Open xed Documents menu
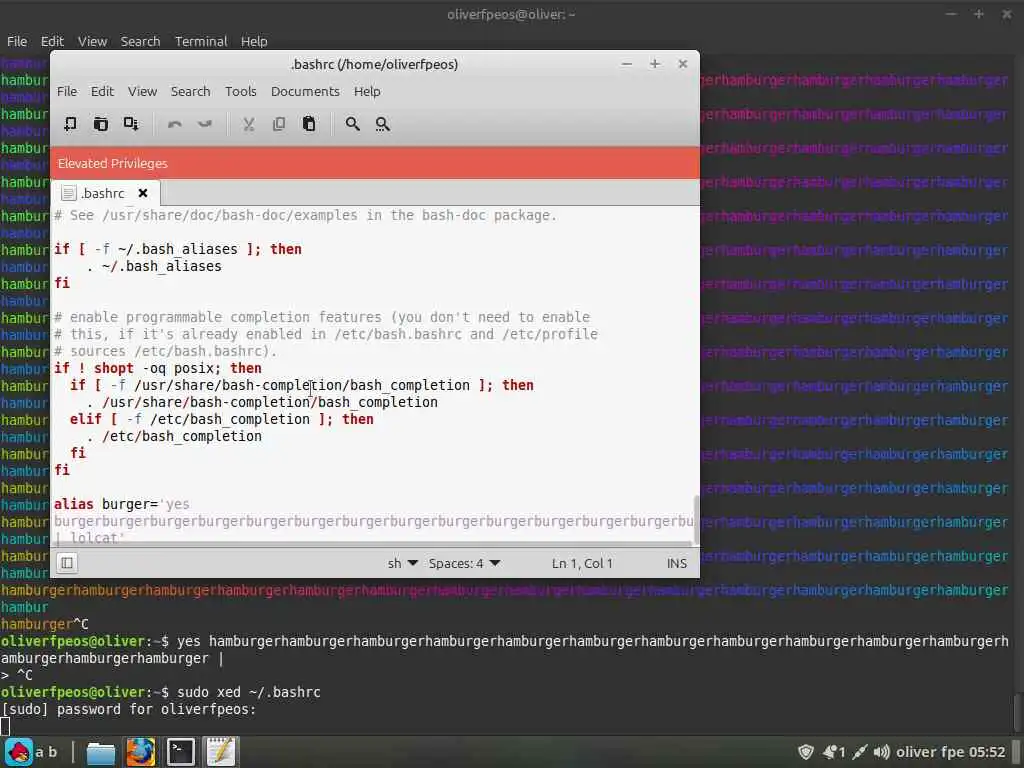The image size is (1024, 768). pyautogui.click(x=305, y=91)
